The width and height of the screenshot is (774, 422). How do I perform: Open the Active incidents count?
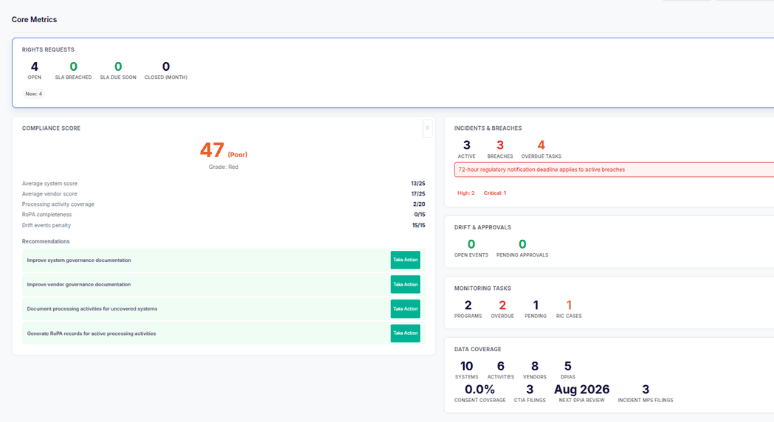coord(466,149)
